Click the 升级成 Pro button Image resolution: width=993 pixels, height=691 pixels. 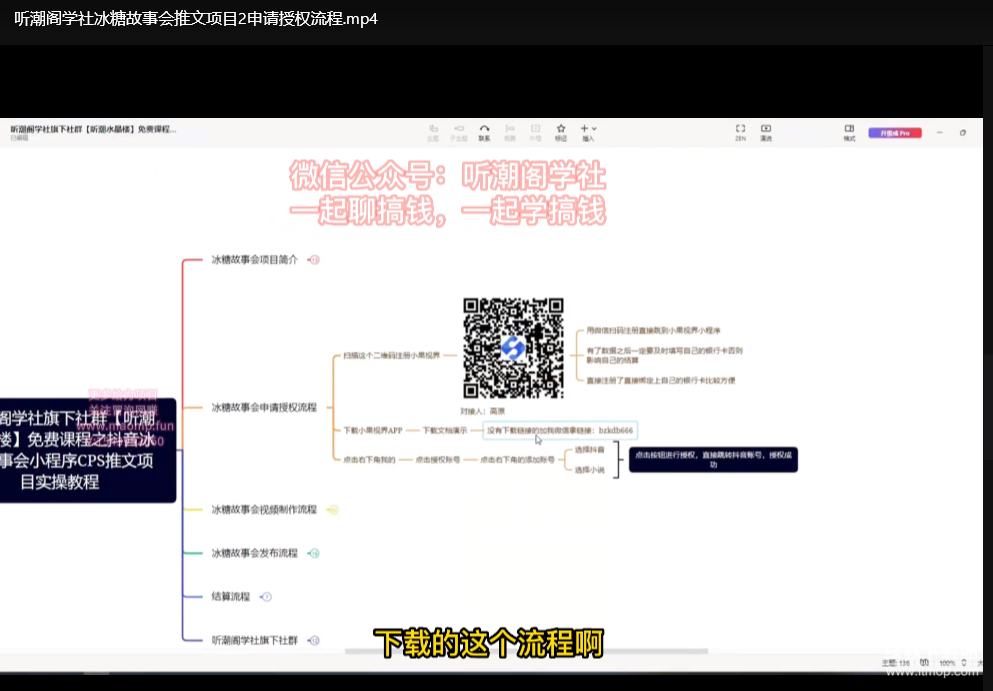pyautogui.click(x=894, y=132)
